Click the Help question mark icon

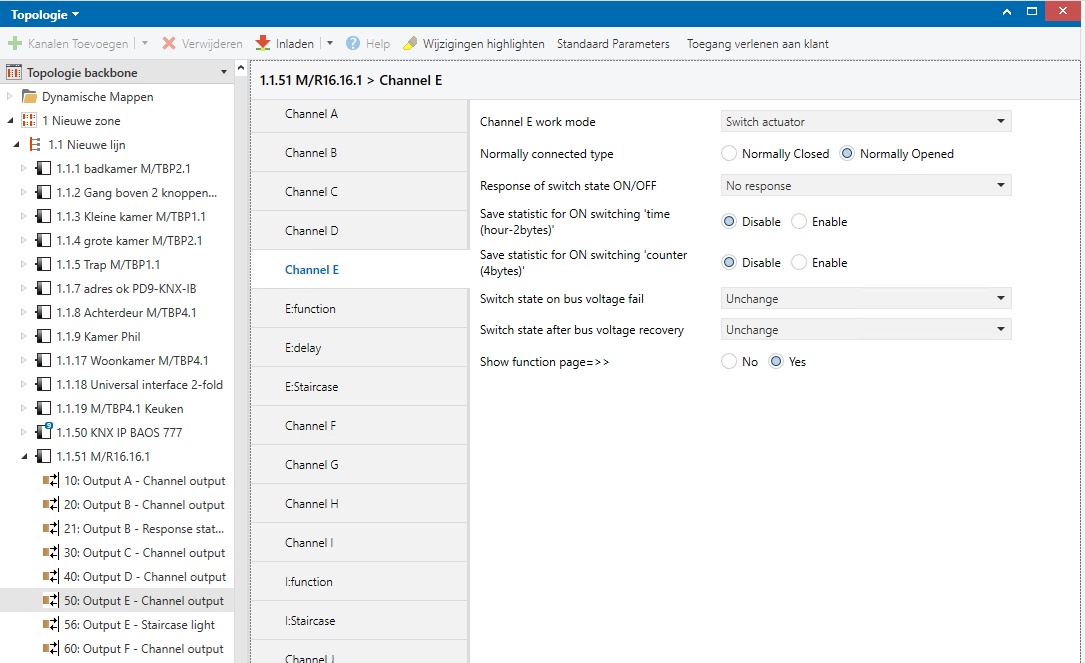[x=353, y=44]
